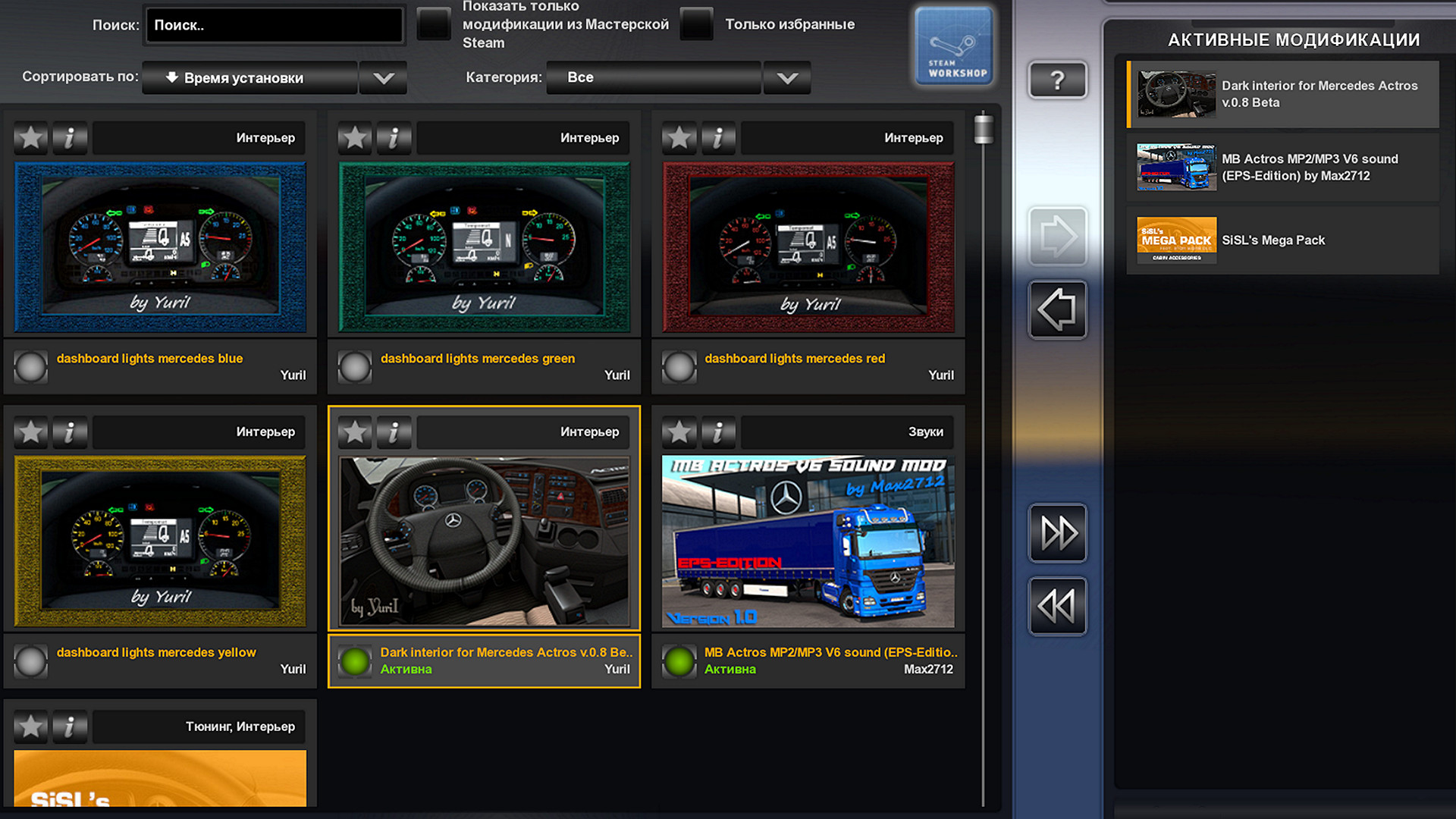The width and height of the screenshot is (1456, 819).
Task: Select active mod 'MB Actros MP2/MP3 V6 sound'
Action: click(1283, 167)
